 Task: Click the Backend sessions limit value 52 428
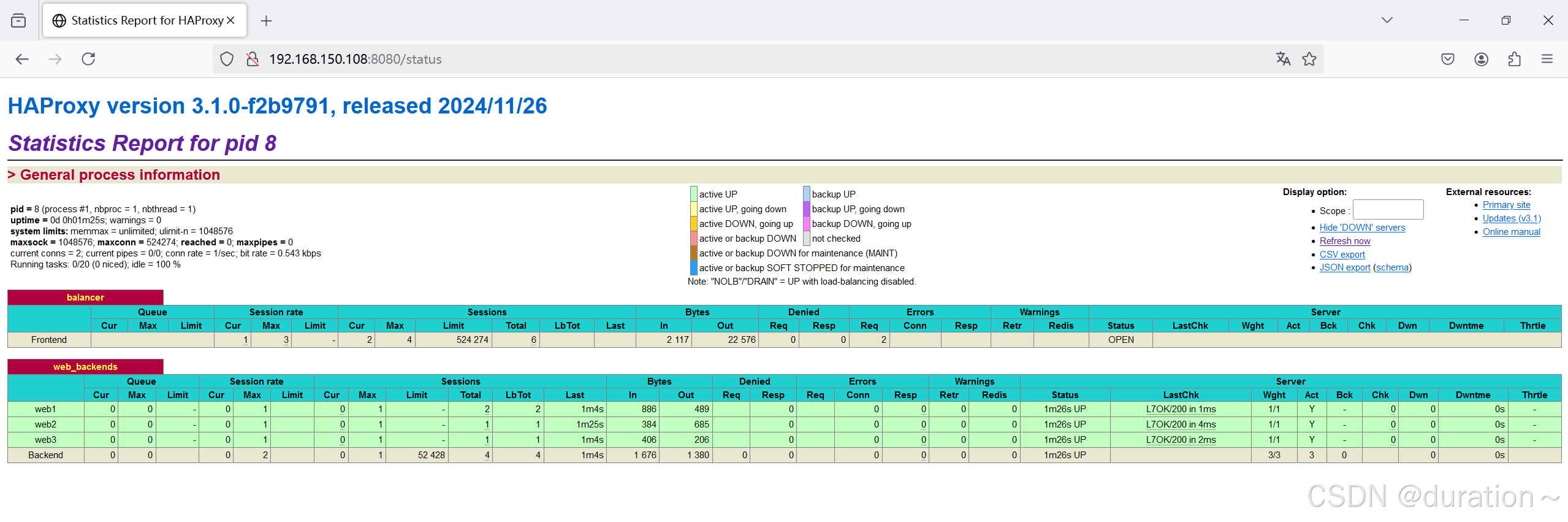point(431,455)
